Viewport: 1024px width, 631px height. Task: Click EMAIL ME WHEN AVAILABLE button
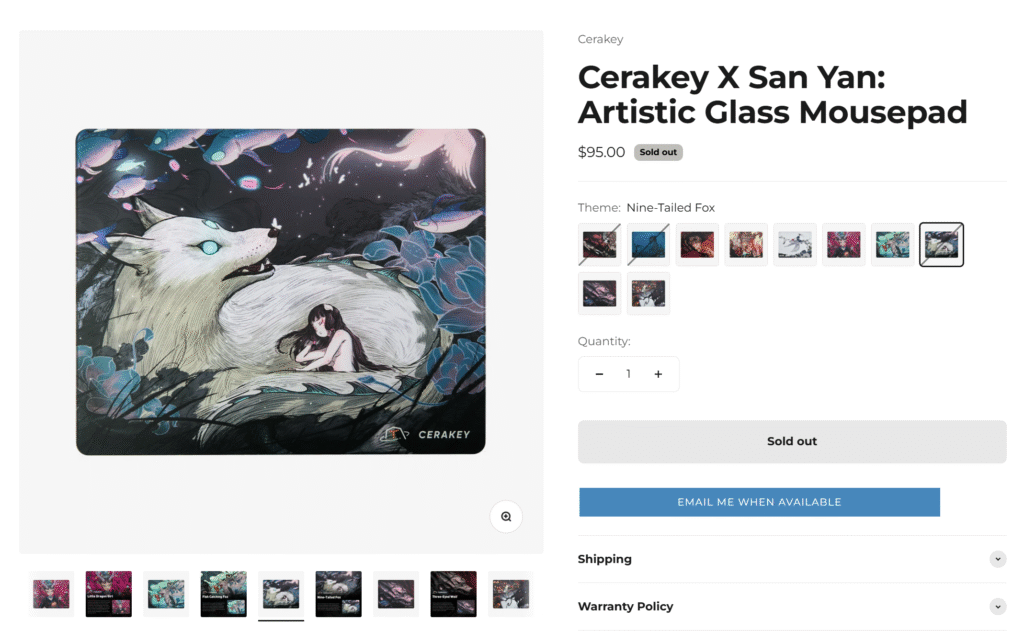(759, 502)
